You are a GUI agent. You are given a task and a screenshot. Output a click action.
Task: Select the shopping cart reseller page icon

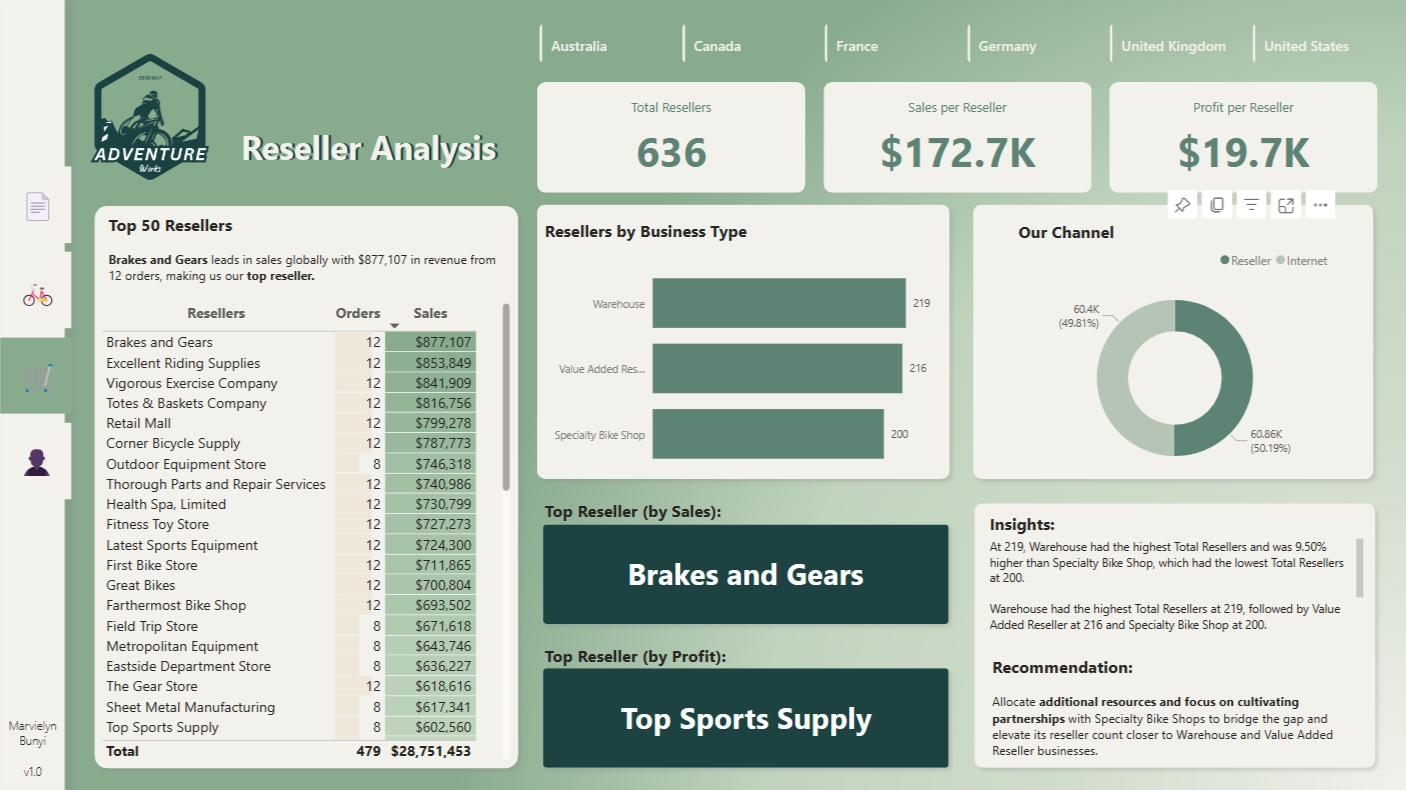pyautogui.click(x=37, y=378)
